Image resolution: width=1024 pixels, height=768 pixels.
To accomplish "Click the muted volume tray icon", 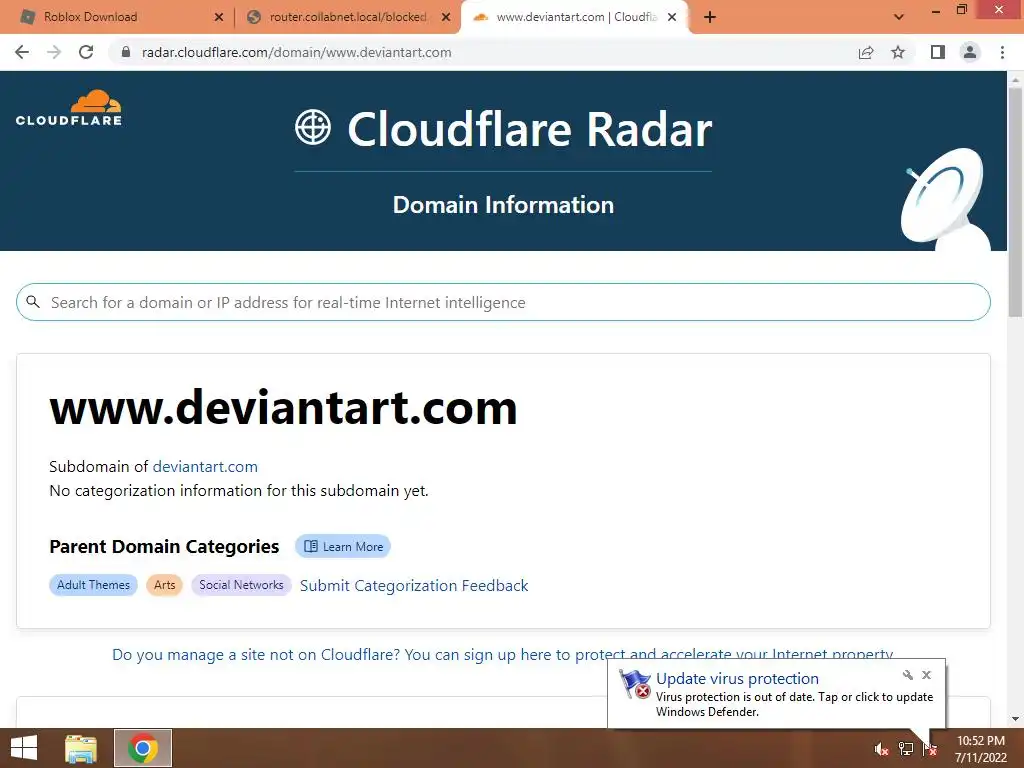I will pyautogui.click(x=881, y=749).
